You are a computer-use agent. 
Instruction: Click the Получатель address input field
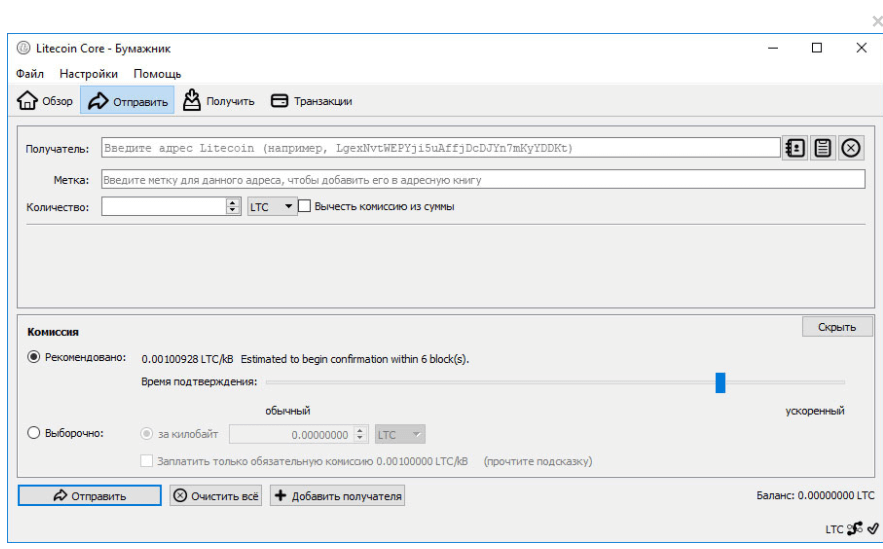tap(440, 148)
